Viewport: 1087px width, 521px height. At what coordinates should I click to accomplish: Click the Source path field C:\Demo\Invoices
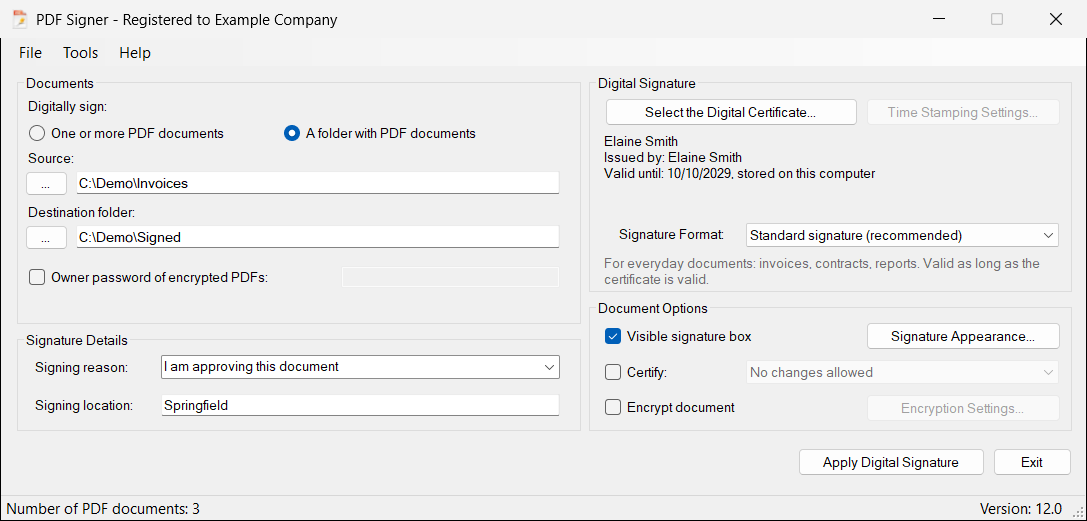point(318,184)
